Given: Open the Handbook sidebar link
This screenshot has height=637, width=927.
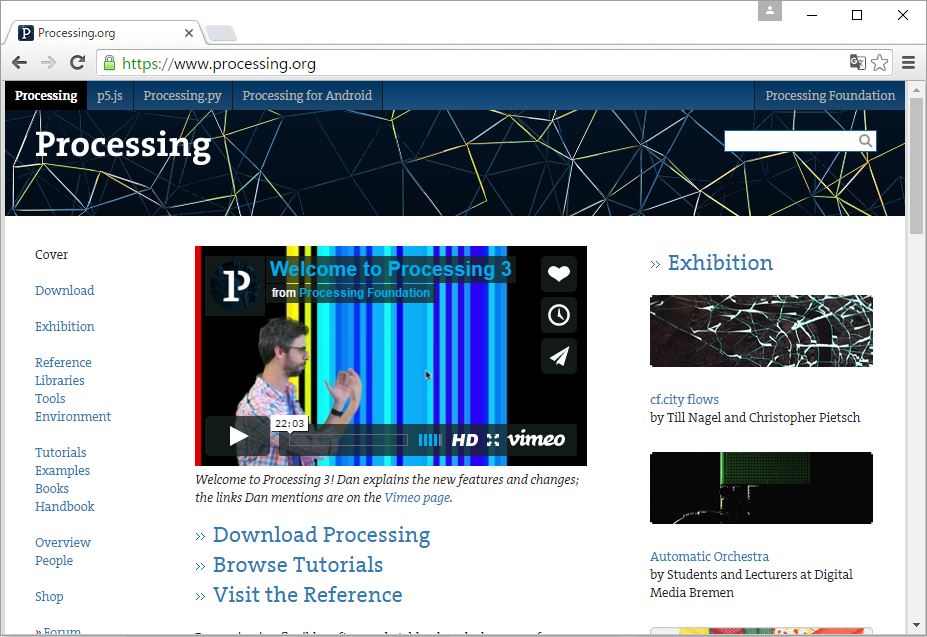Looking at the screenshot, I should [x=64, y=506].
